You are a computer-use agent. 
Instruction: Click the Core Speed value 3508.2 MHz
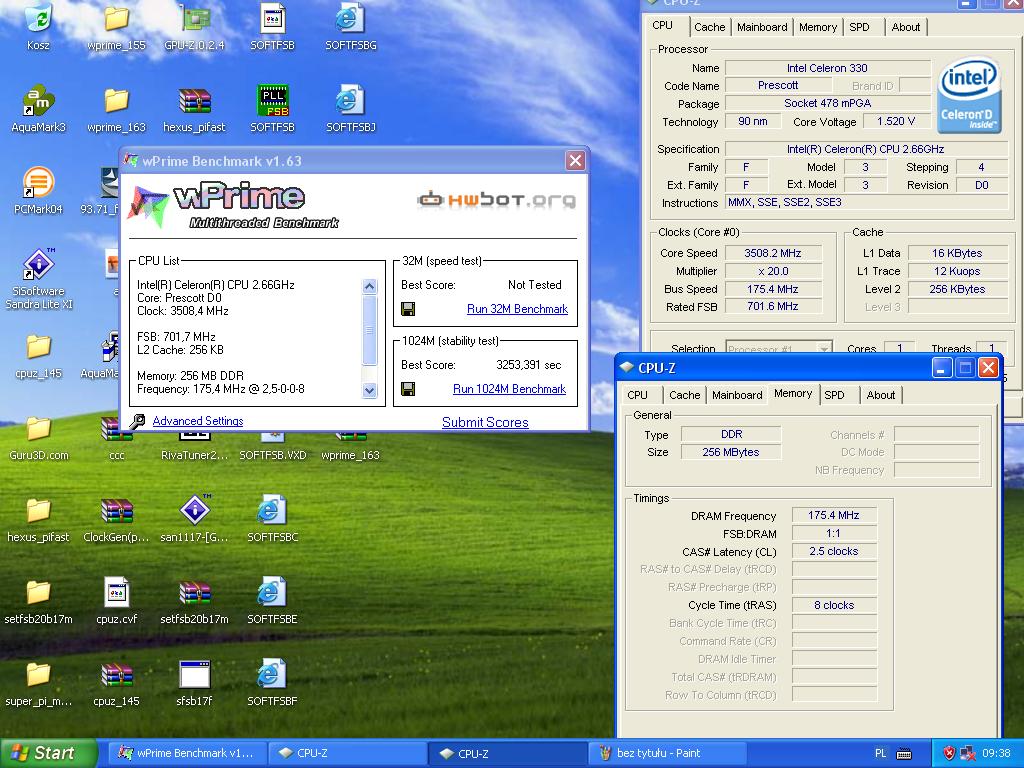pos(773,253)
